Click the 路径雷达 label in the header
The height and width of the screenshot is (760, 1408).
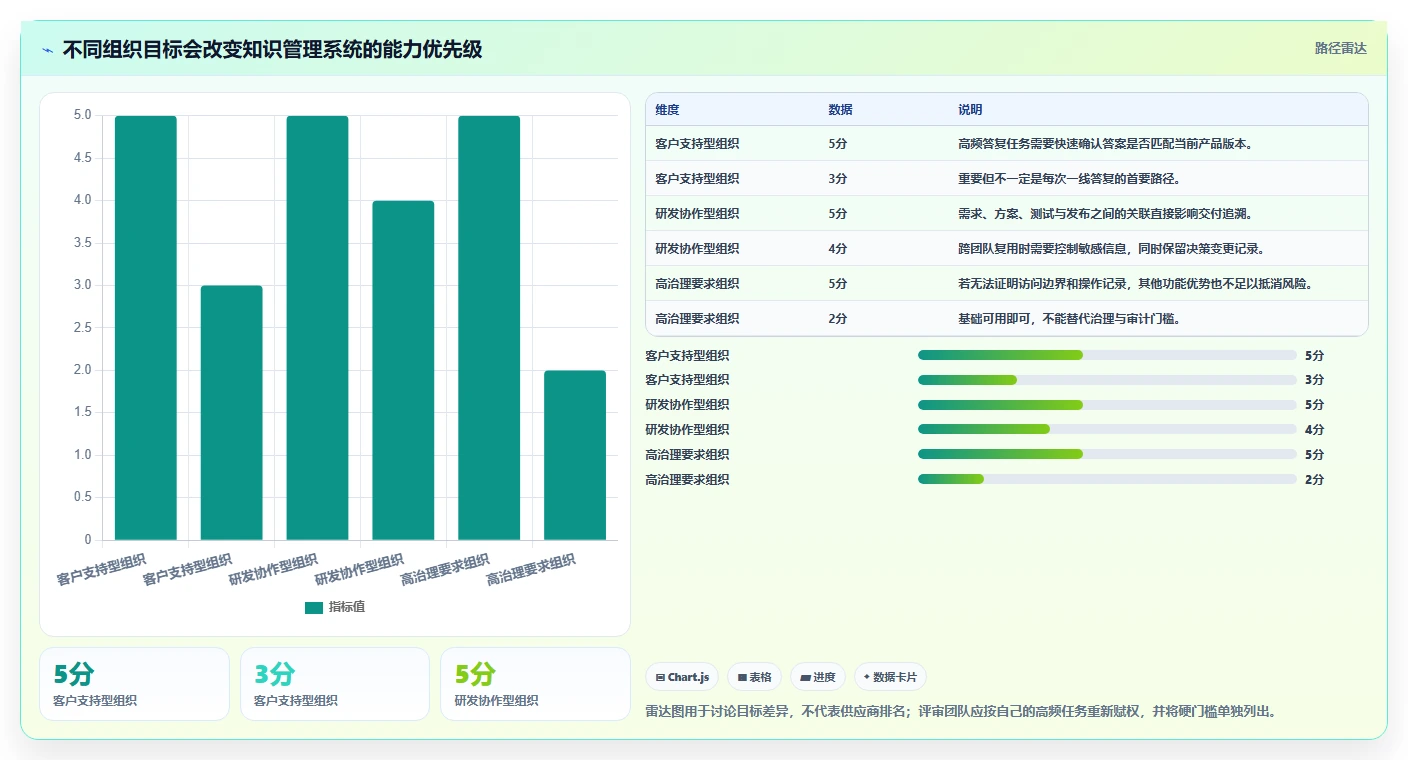coord(1340,48)
